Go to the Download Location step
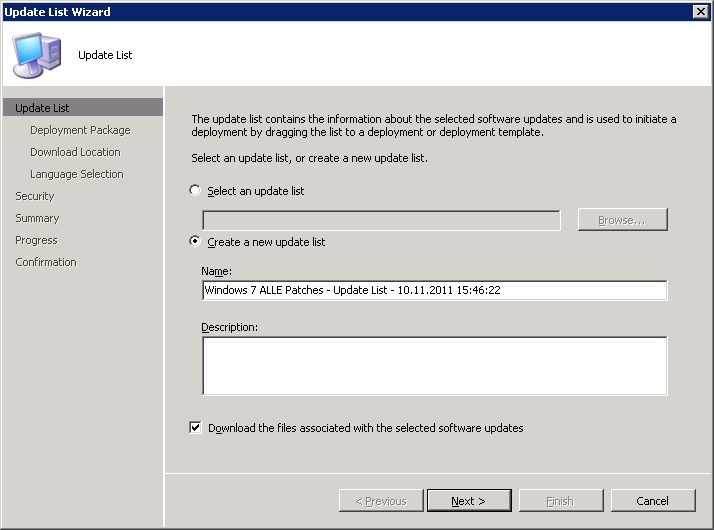This screenshot has width=714, height=530. pos(75,152)
